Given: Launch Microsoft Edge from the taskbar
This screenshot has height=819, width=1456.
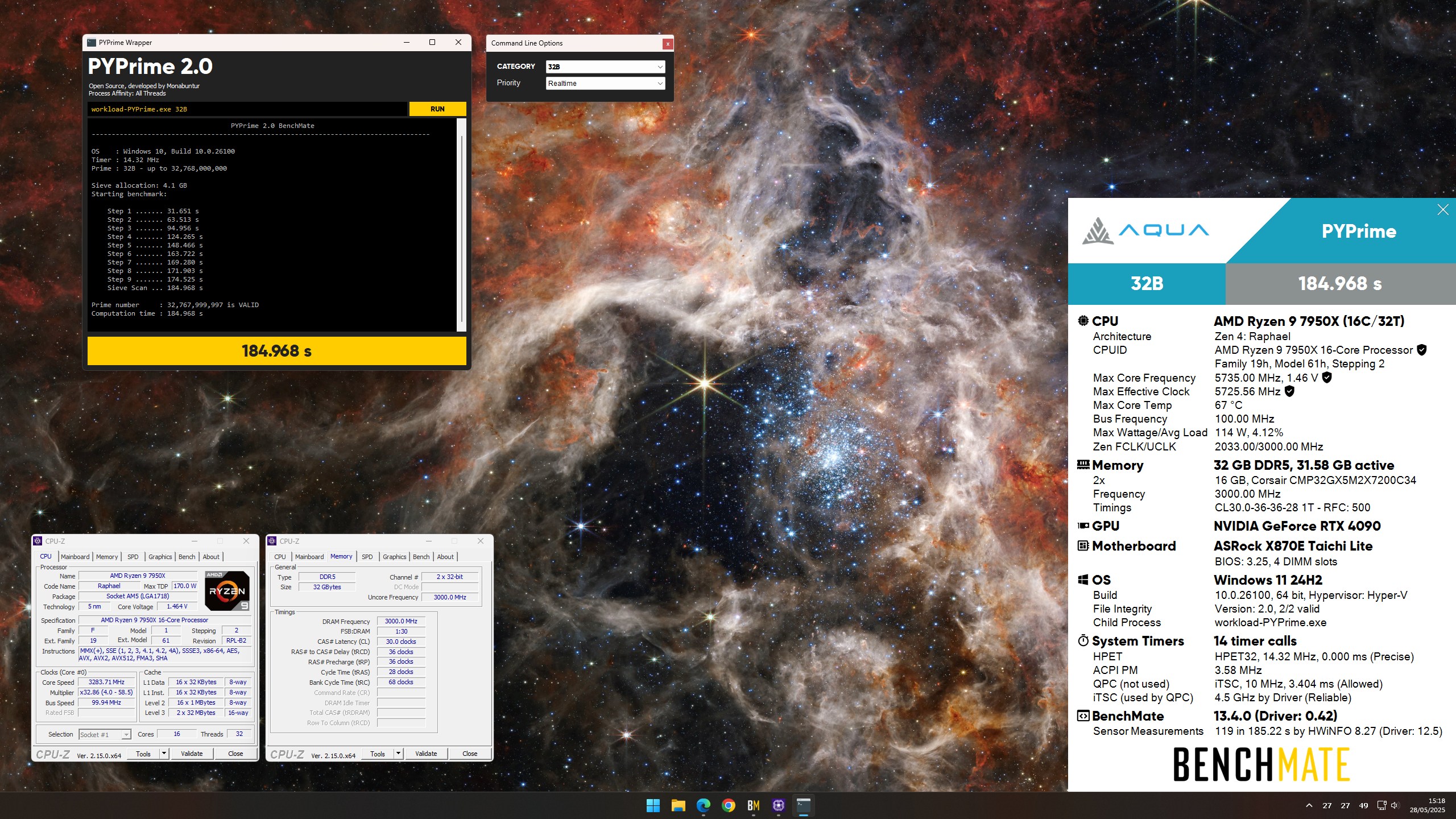Looking at the screenshot, I should tap(704, 805).
